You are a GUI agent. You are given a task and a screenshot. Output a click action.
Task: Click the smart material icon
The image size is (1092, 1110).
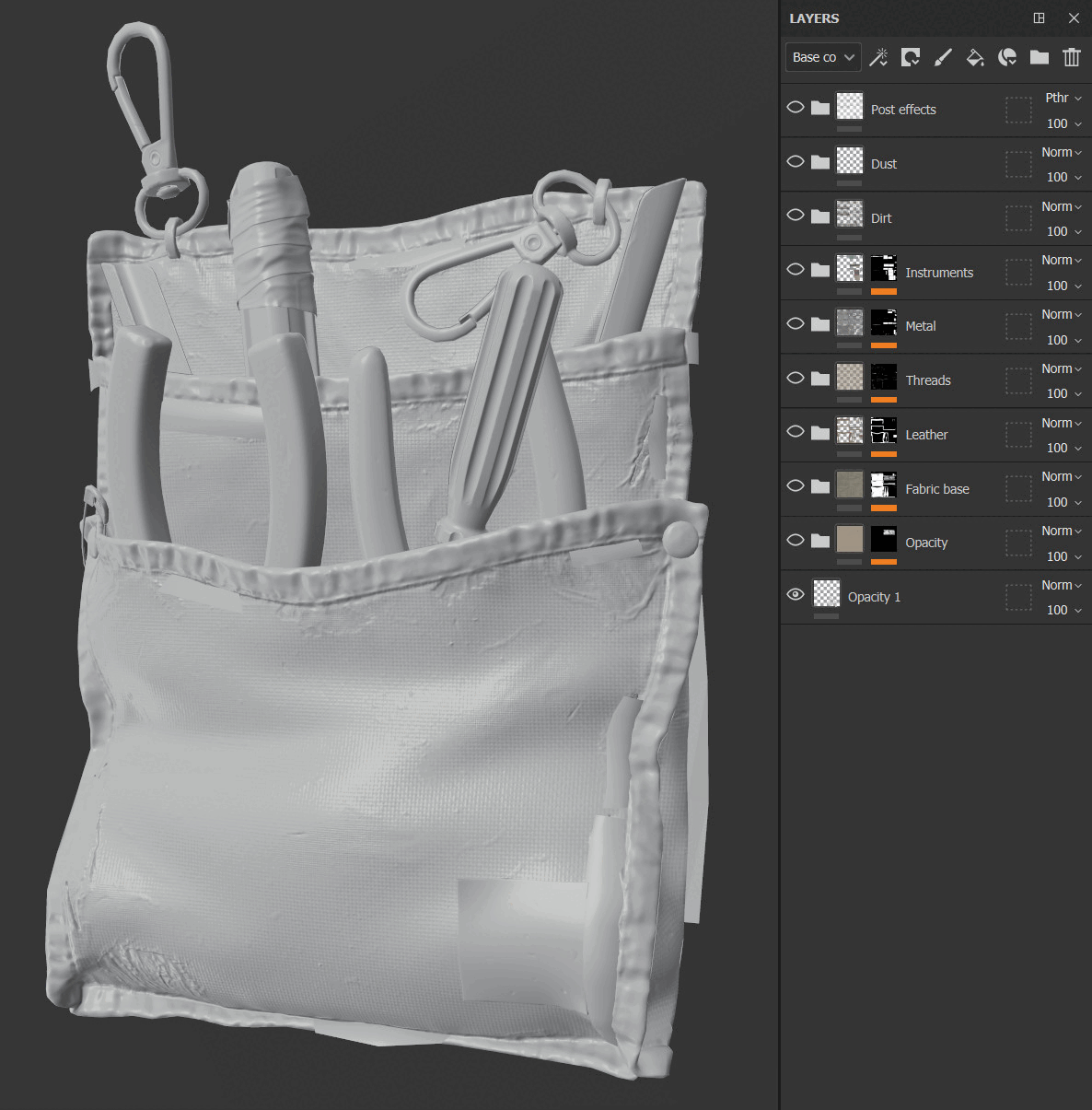tap(1007, 57)
